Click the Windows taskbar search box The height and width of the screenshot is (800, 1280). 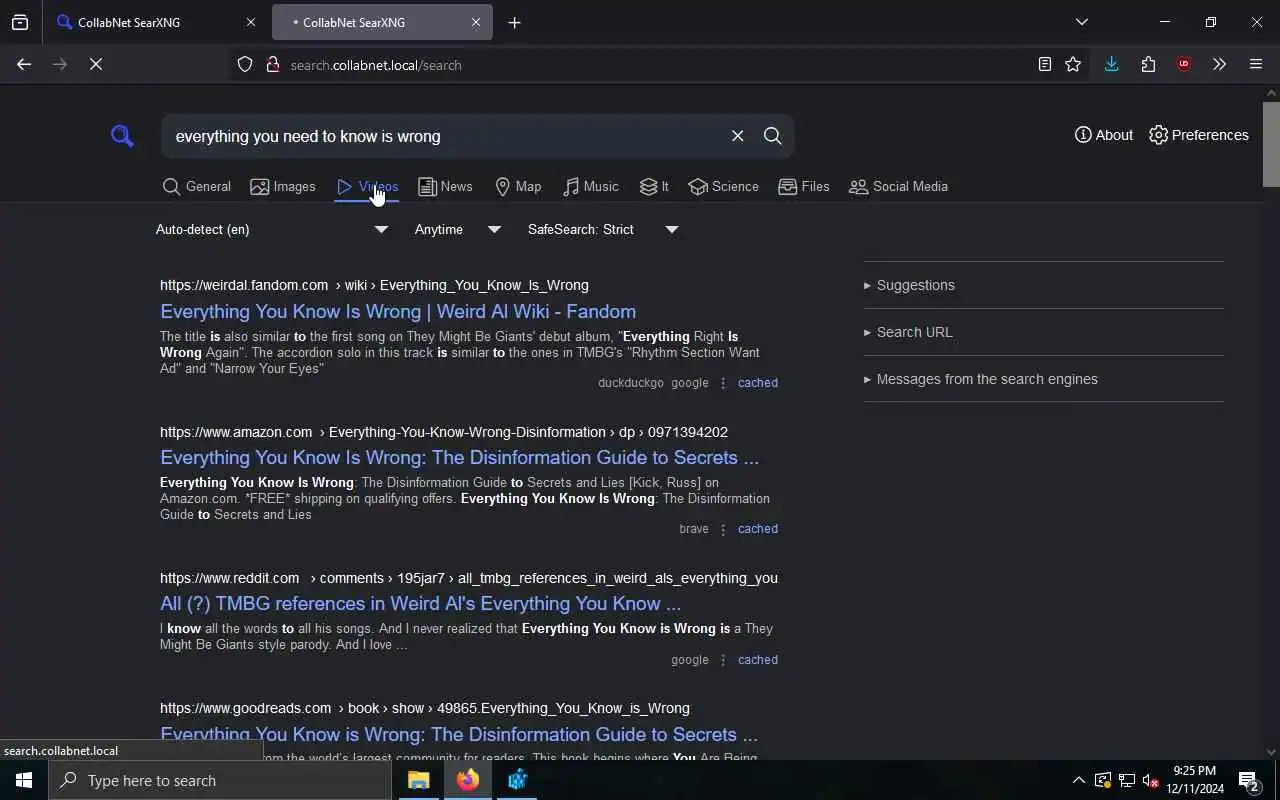pyautogui.click(x=220, y=780)
